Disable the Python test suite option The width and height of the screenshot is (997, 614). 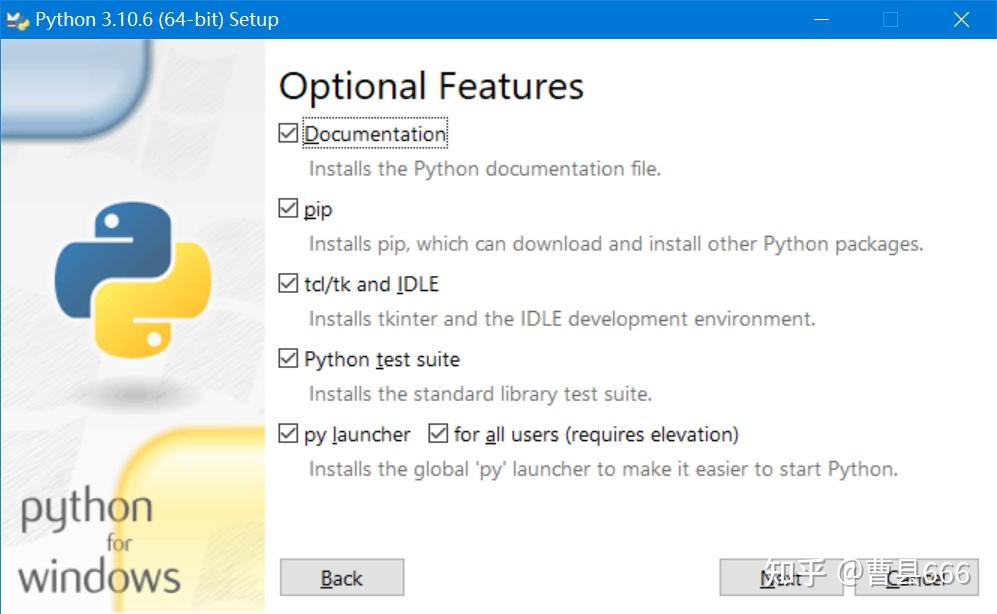point(289,358)
